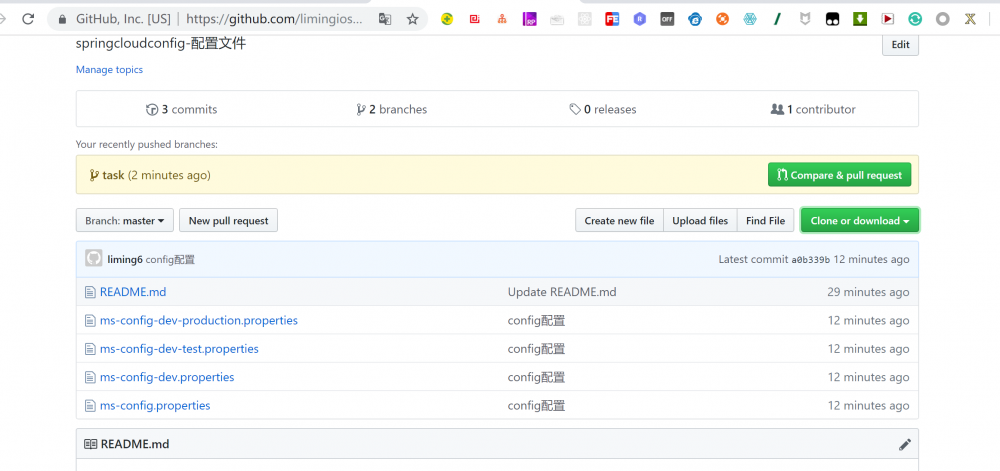Screen dimensions: 1000x471
Task: Open the orange sitemap extension icon
Action: pyautogui.click(x=503, y=19)
